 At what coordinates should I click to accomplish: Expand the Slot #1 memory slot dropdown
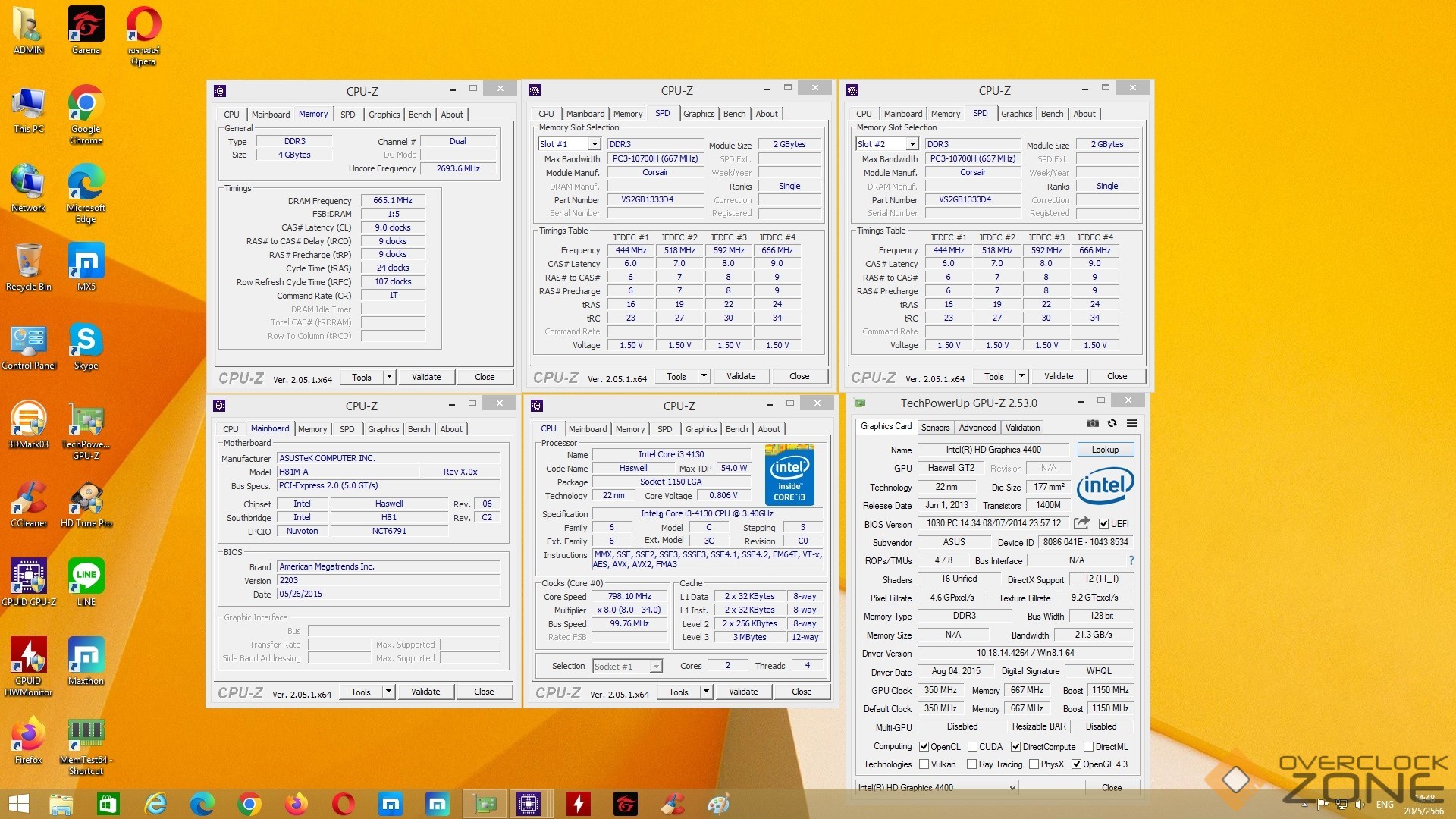pos(595,144)
